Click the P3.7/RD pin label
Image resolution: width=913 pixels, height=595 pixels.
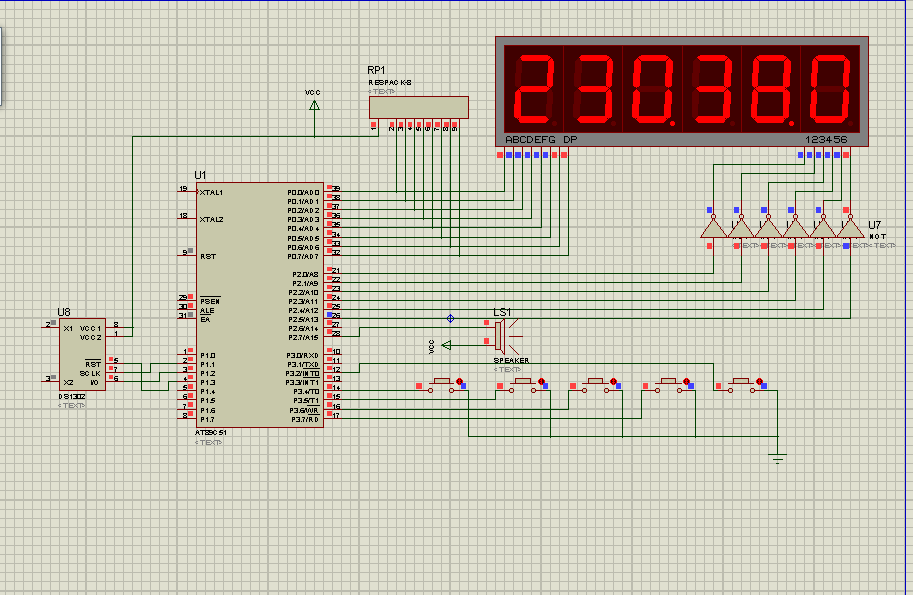tap(305, 419)
